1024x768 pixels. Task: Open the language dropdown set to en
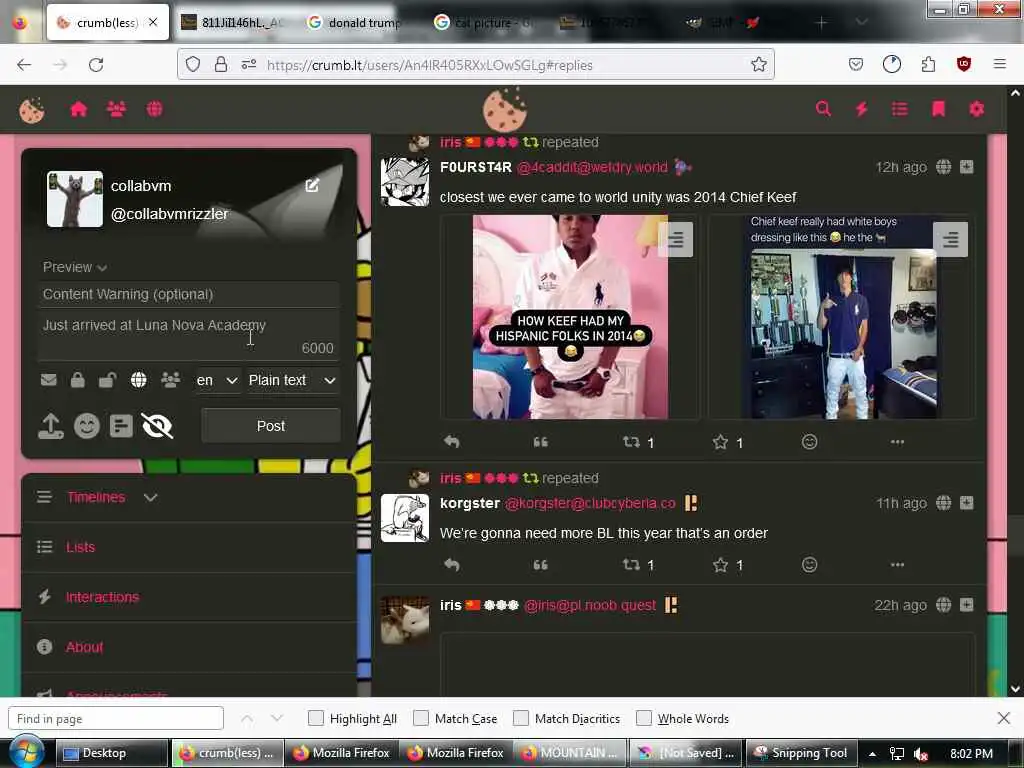tap(217, 380)
